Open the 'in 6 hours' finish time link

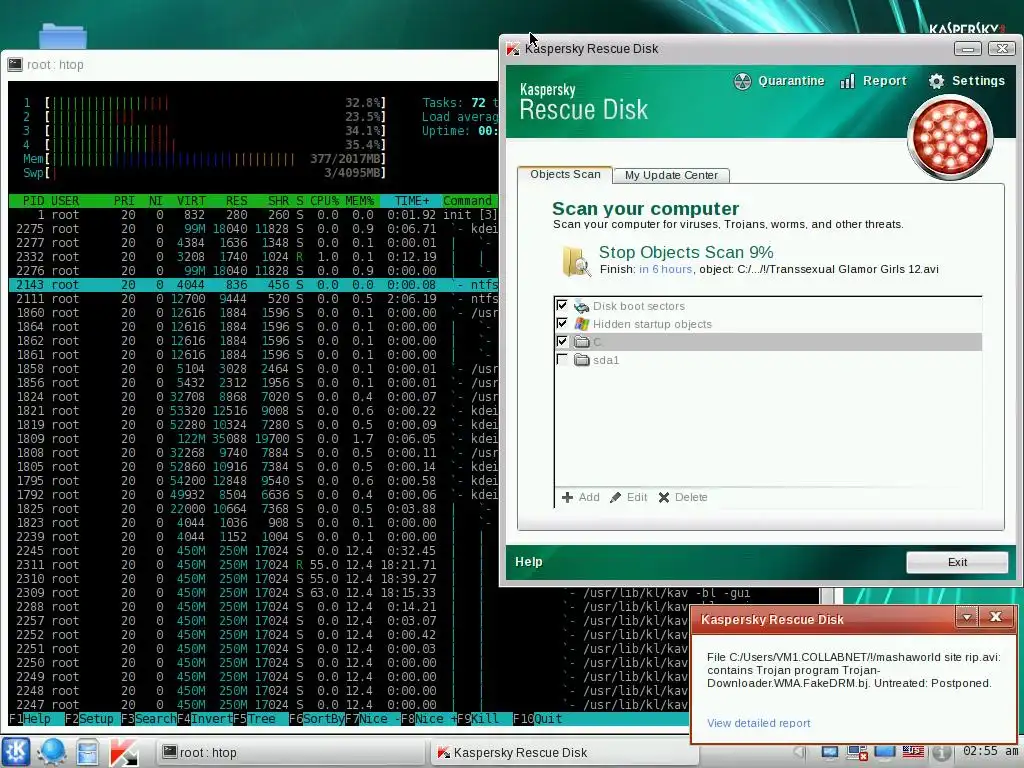tap(665, 269)
